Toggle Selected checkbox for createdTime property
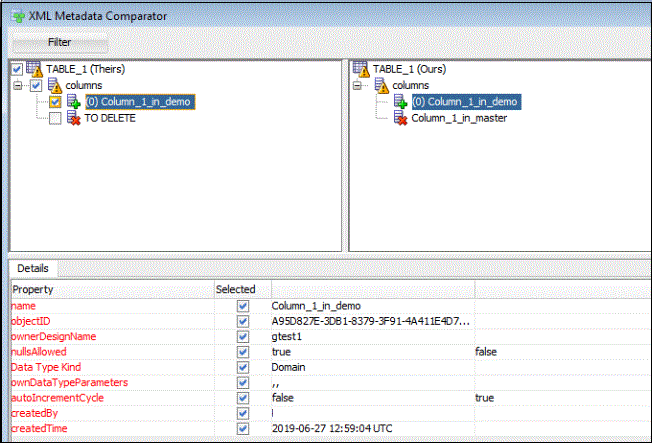The image size is (652, 443). coord(243,429)
